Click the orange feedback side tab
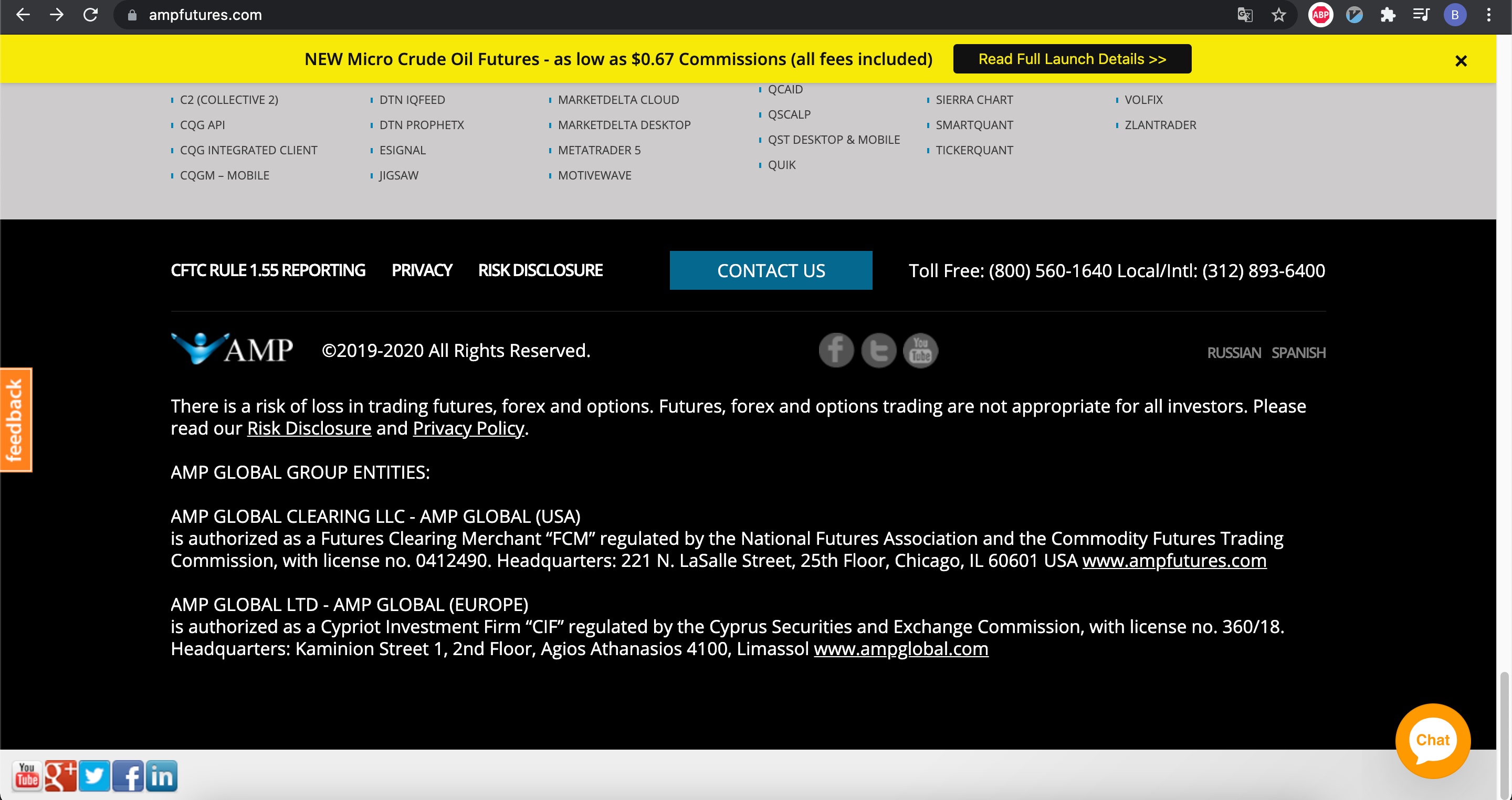Screen dimensions: 1512x800 (x=15, y=419)
